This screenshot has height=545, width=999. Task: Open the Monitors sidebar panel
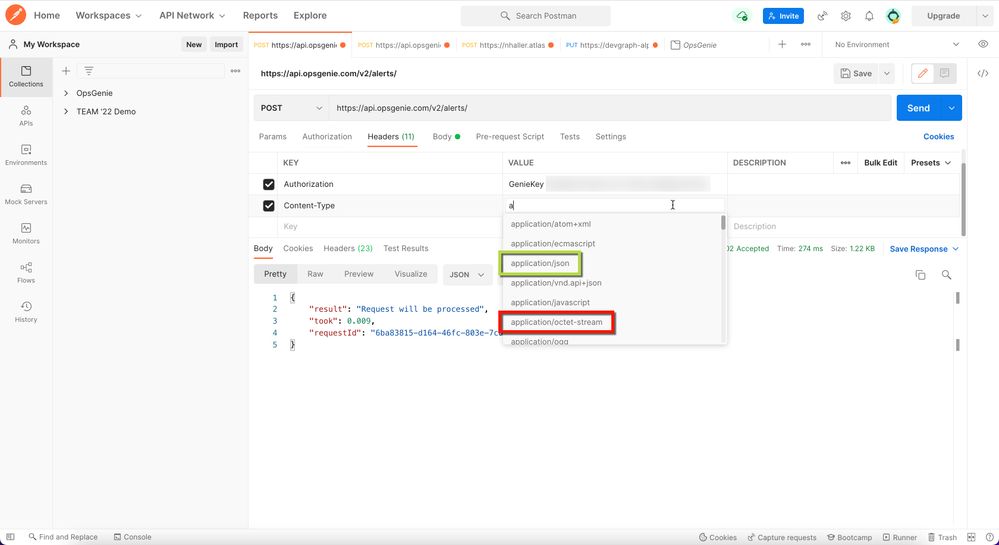pos(26,233)
